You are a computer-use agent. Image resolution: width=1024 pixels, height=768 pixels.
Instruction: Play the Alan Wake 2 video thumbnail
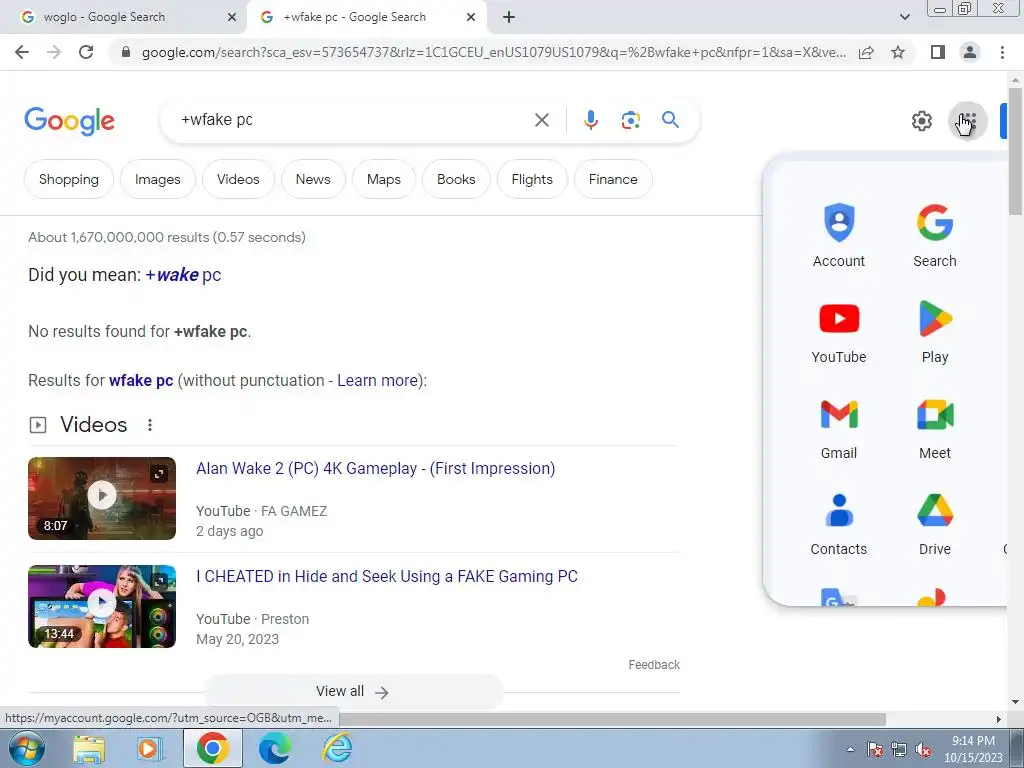click(x=102, y=498)
